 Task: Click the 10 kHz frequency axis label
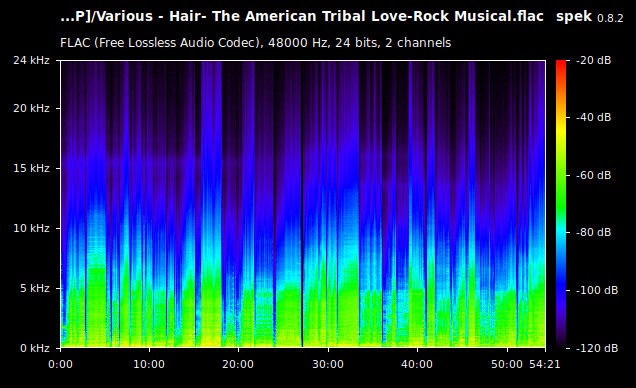(31, 228)
